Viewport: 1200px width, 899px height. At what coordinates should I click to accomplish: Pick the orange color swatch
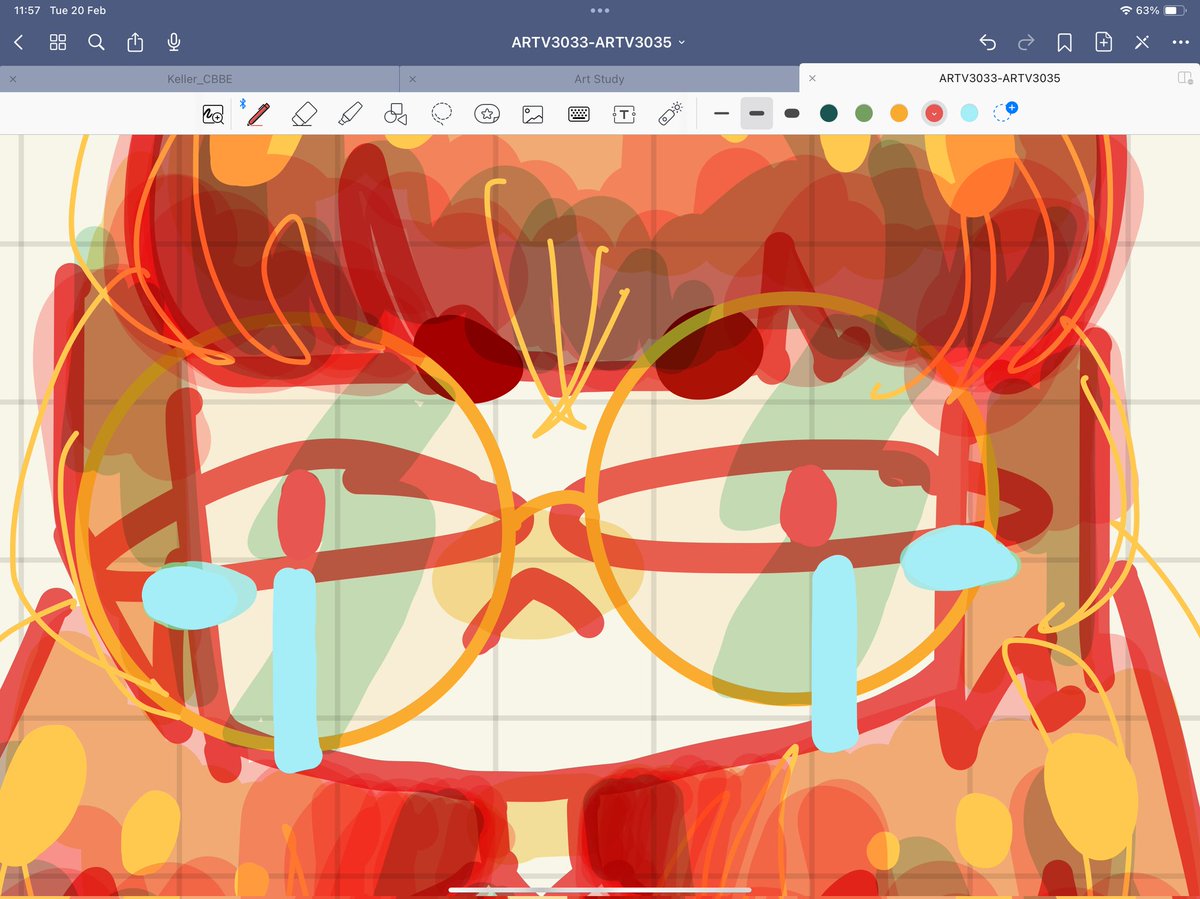coord(899,114)
